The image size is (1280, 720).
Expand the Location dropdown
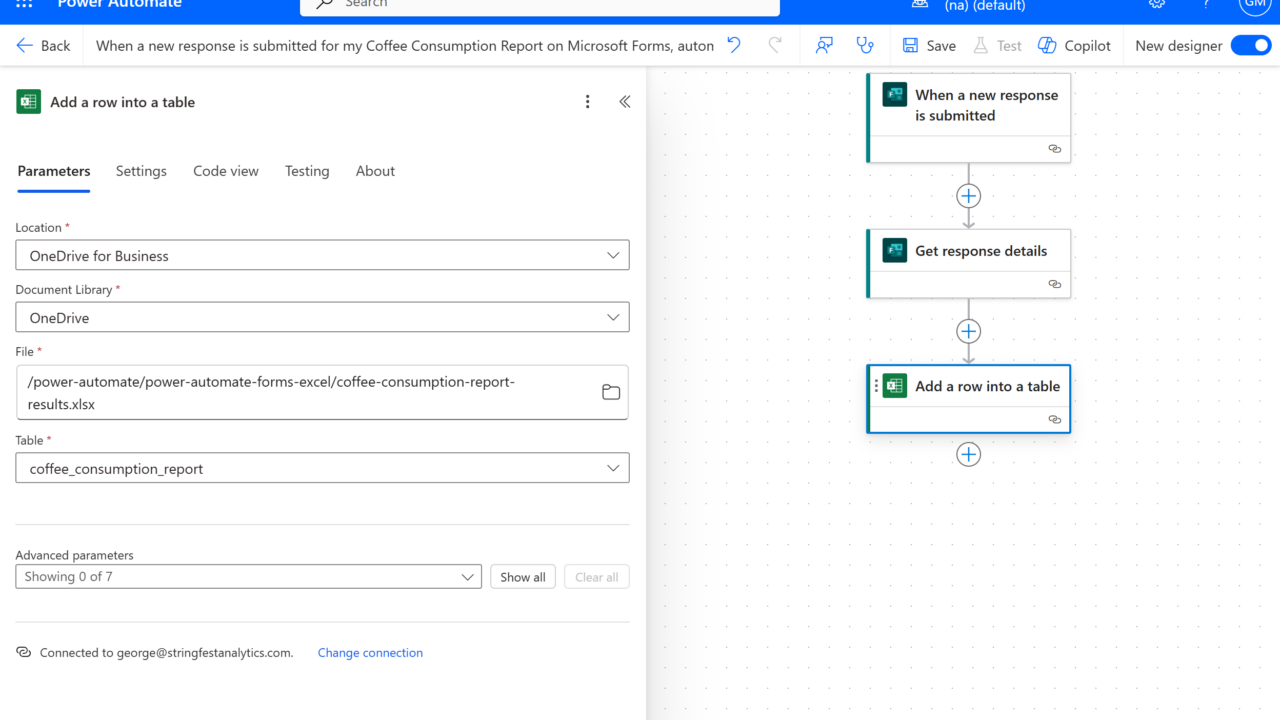(322, 256)
